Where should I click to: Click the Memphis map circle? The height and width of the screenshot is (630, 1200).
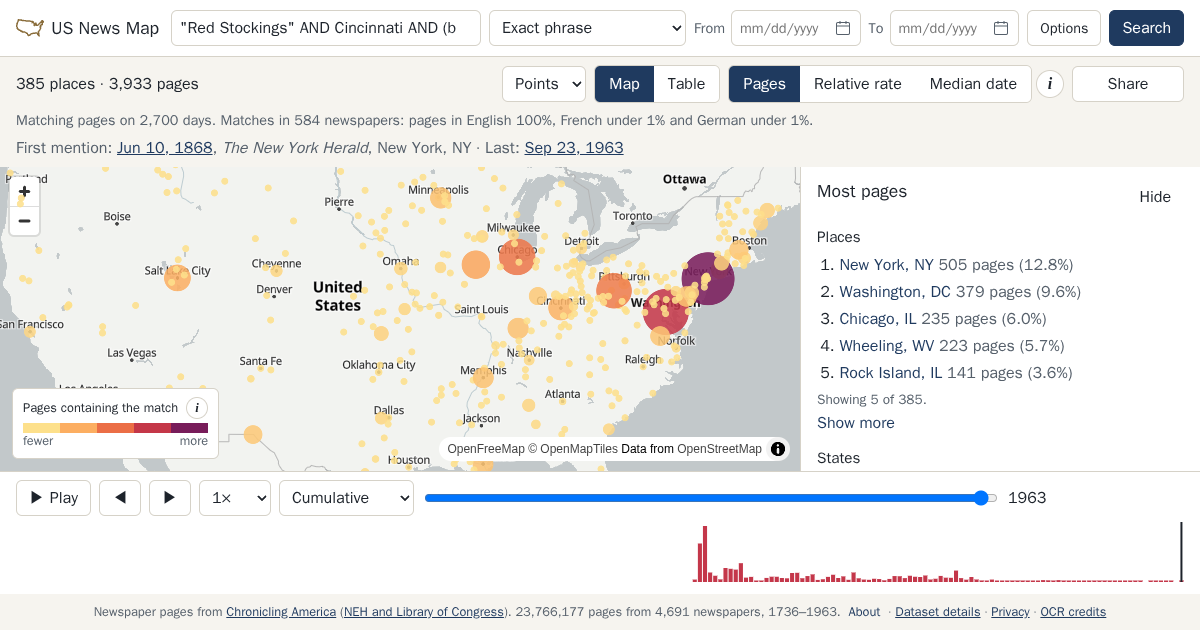483,377
